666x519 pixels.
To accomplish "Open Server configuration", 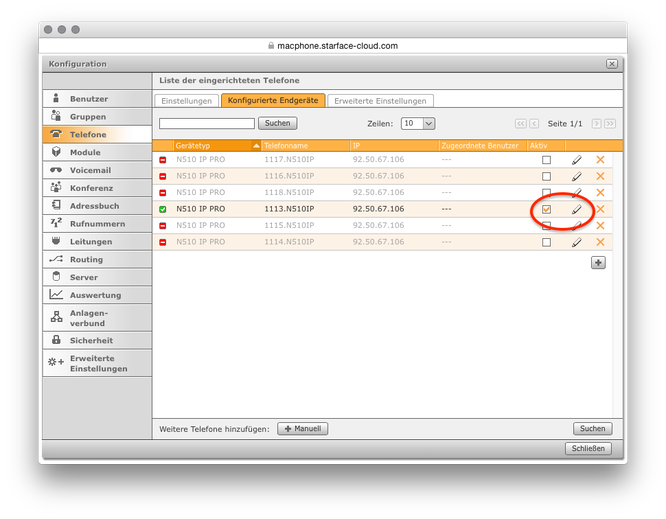I will click(x=97, y=277).
